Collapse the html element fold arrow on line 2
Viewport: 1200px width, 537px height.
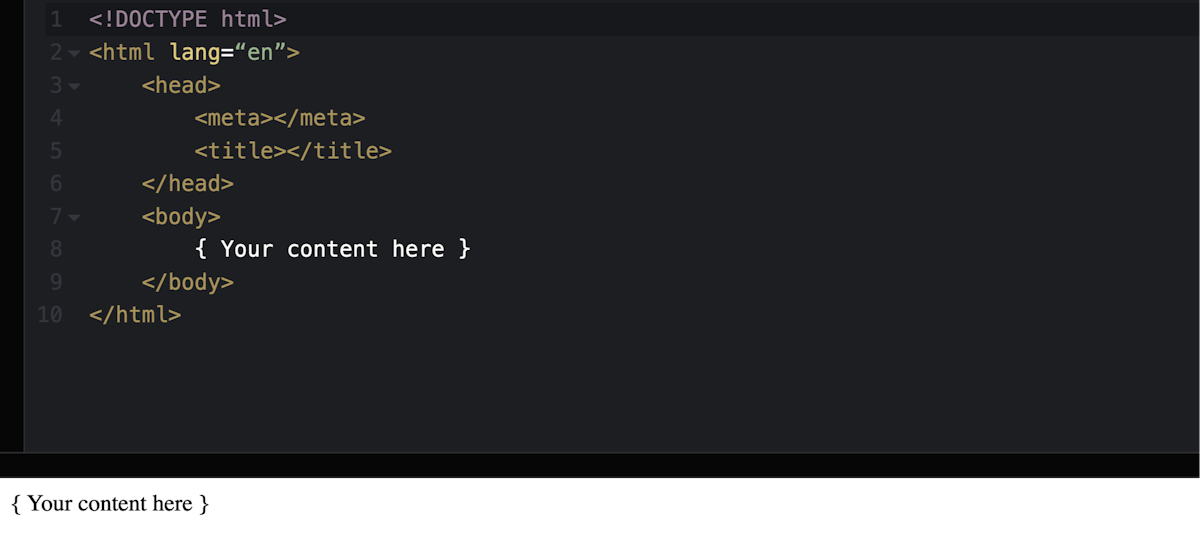(x=74, y=53)
